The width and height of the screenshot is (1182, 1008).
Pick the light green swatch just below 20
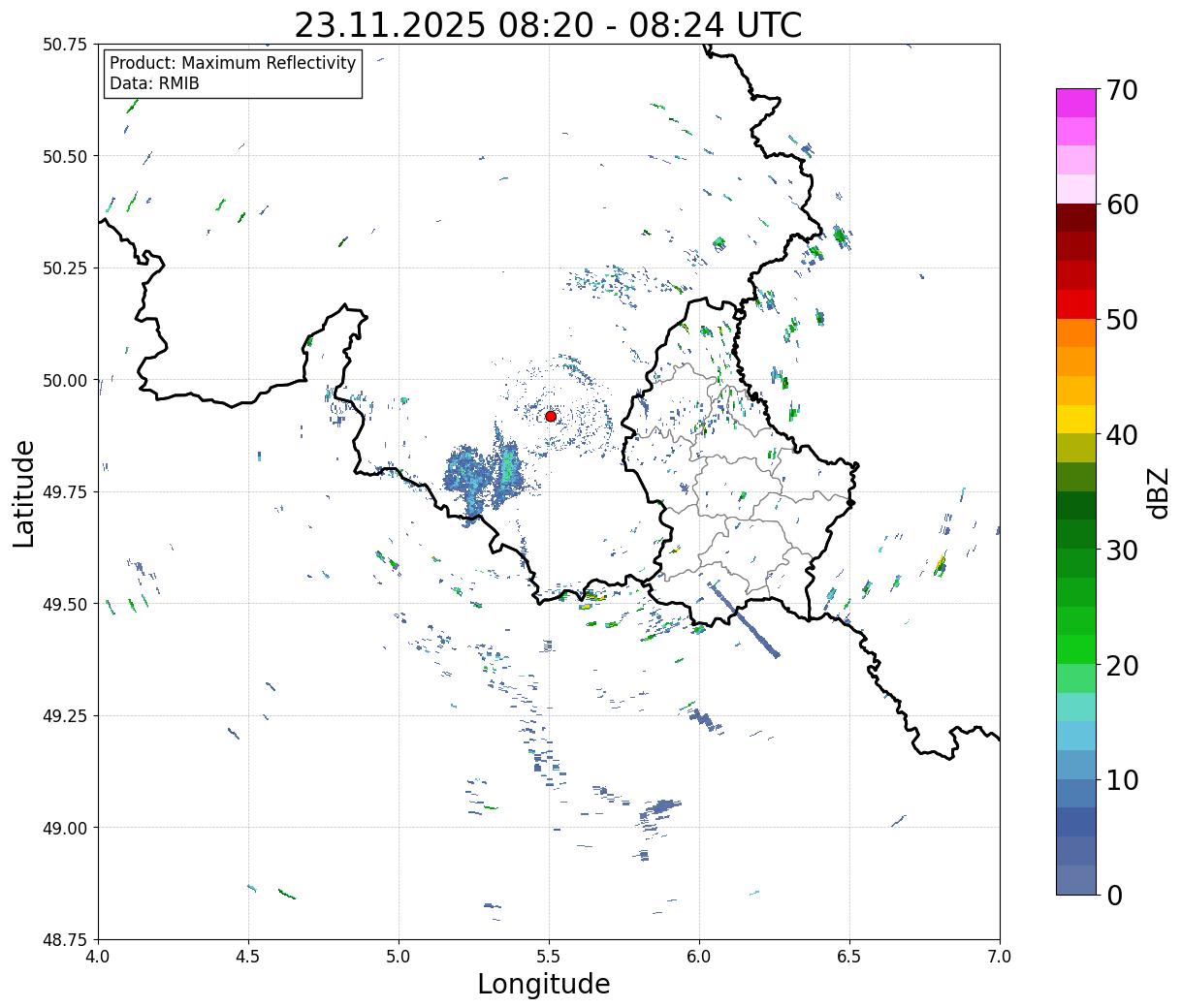pos(1075,677)
